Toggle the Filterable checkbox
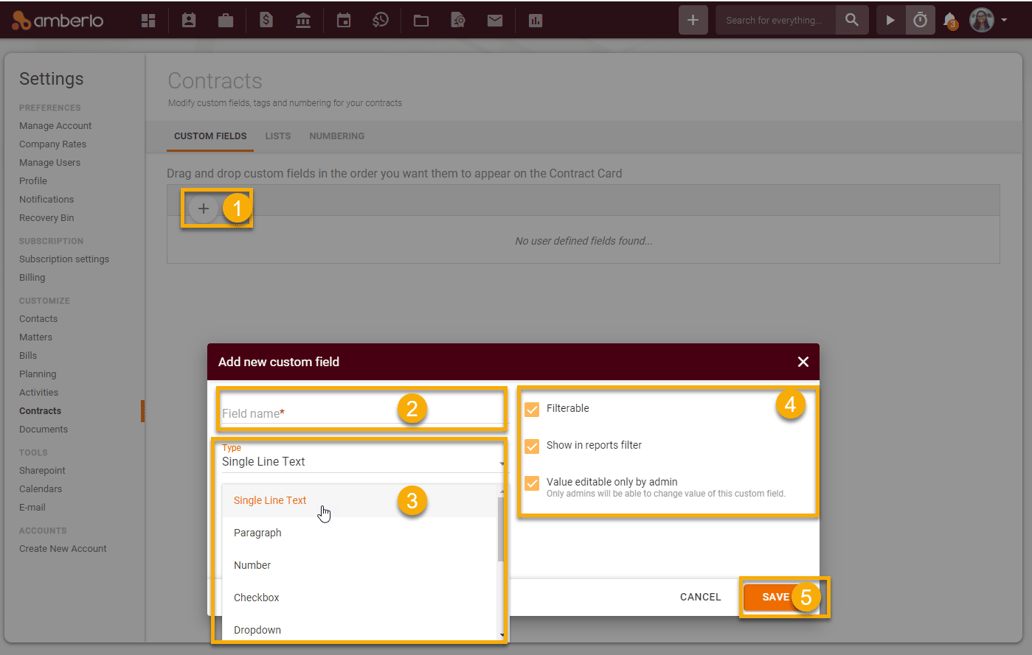This screenshot has width=1032, height=655. click(532, 409)
